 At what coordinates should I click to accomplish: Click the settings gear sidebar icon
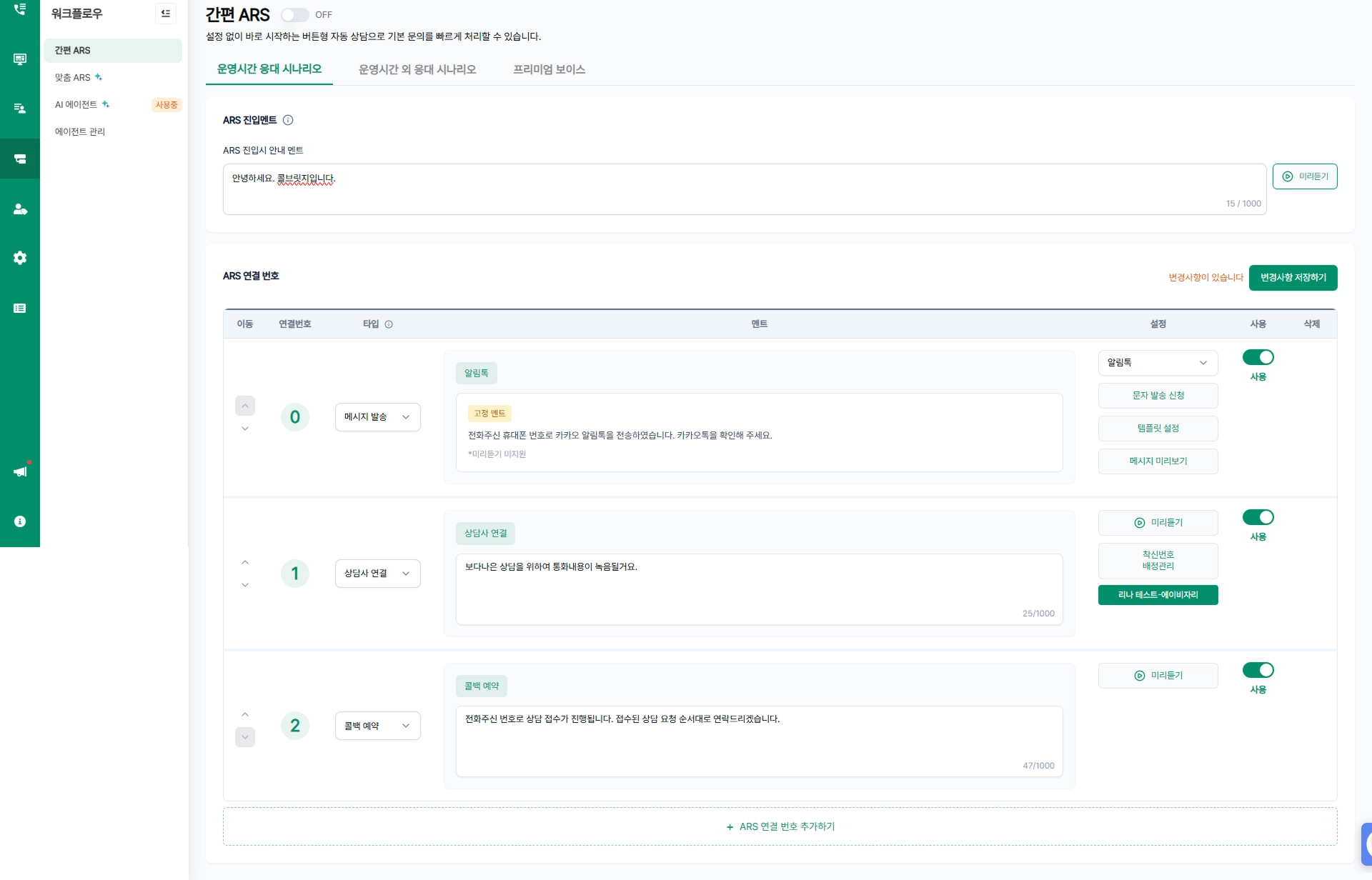pos(19,258)
